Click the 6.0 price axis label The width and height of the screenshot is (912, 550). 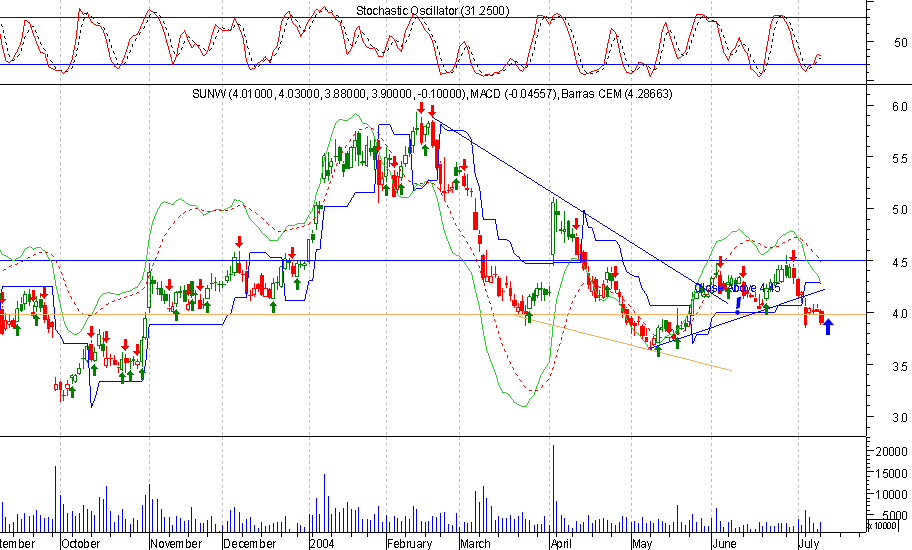[900, 106]
